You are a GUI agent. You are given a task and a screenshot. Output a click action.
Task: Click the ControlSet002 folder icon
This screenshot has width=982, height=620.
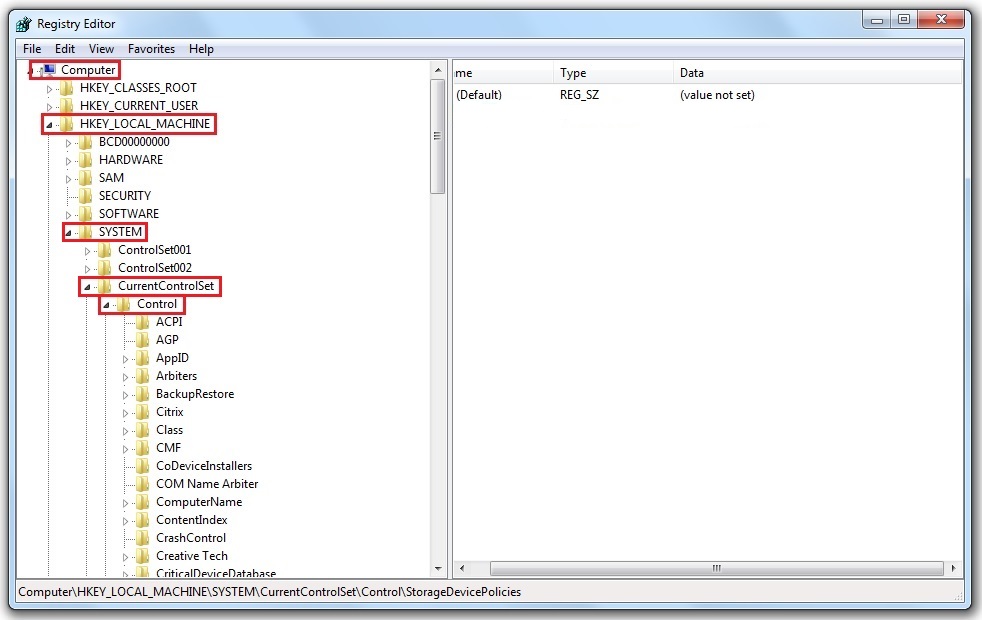click(105, 268)
